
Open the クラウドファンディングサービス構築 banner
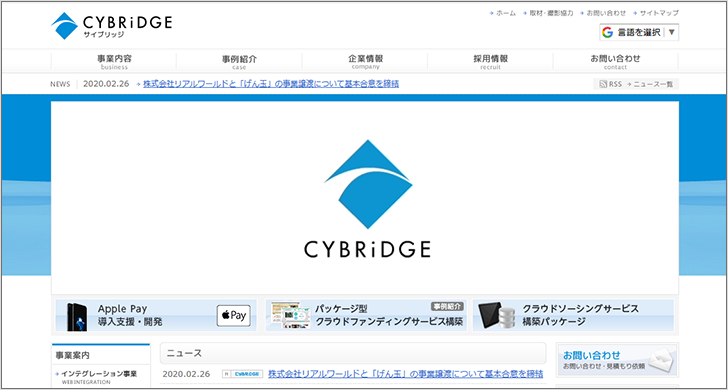pos(366,315)
